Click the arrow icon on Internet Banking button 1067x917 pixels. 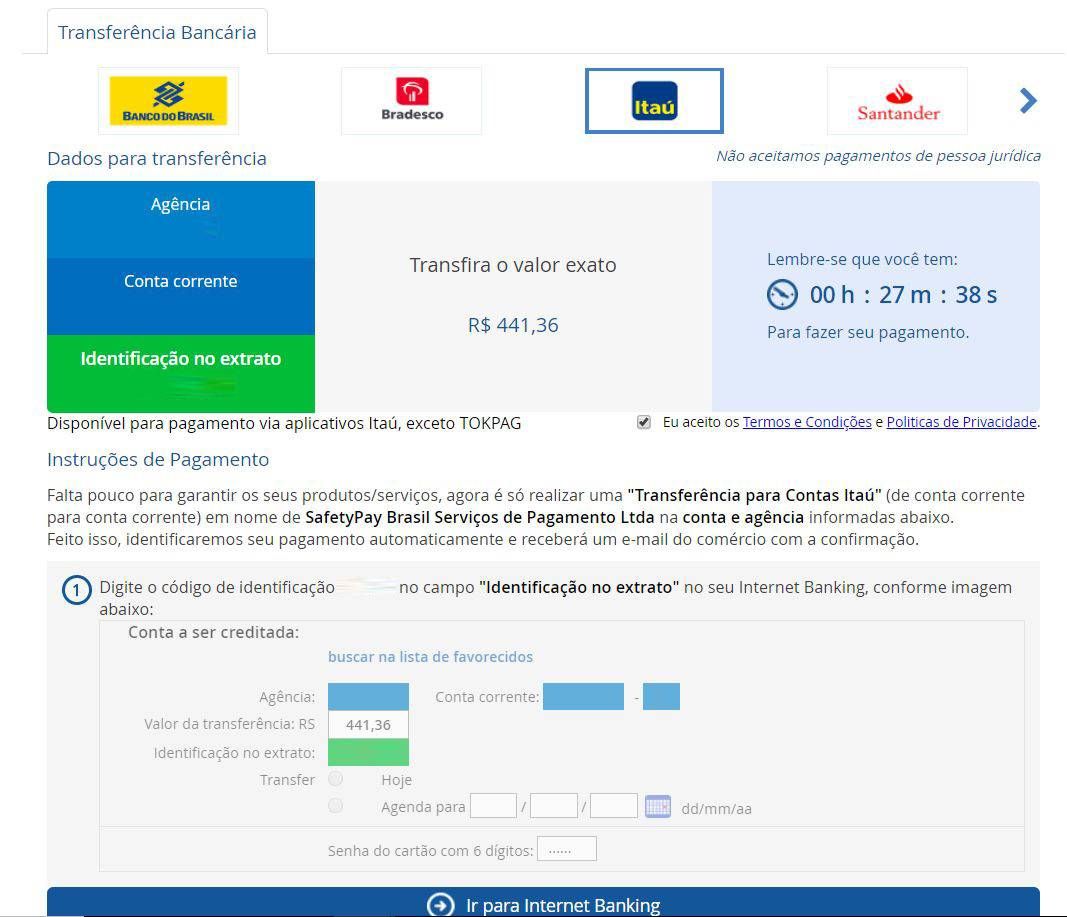[x=440, y=905]
